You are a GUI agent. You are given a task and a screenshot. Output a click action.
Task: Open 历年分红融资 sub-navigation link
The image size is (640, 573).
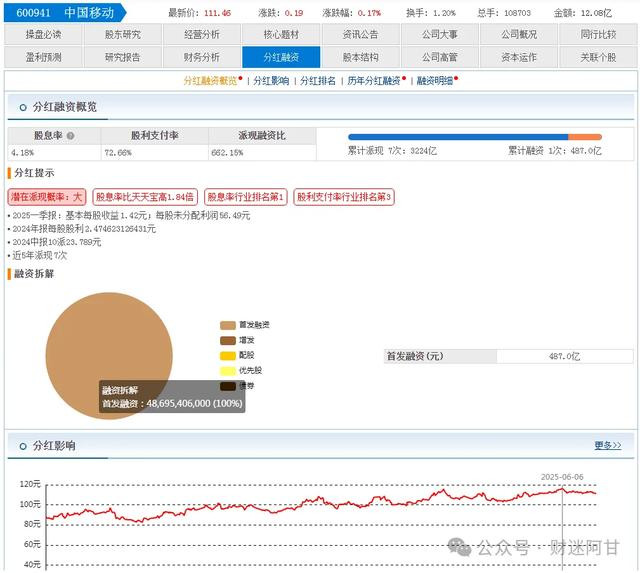[374, 81]
